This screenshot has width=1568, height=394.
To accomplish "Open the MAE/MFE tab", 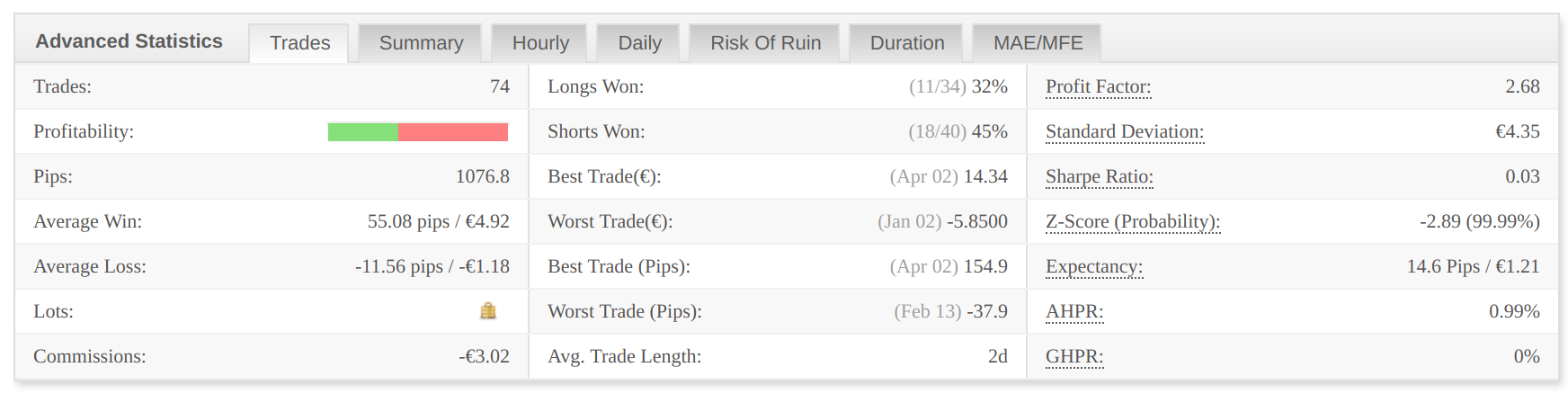I will tap(1038, 43).
